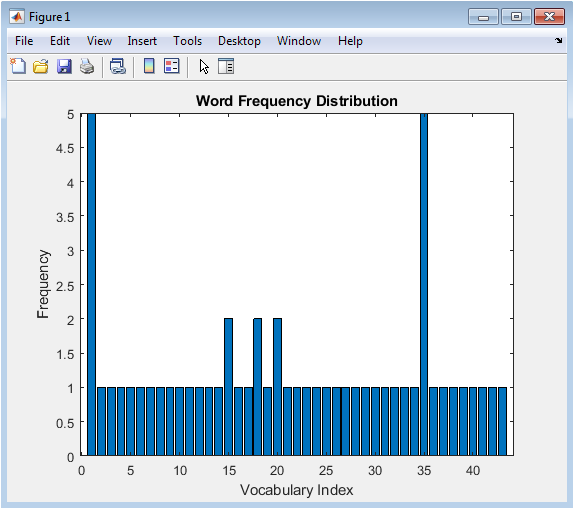
Task: Open the File menu
Action: tap(24, 41)
